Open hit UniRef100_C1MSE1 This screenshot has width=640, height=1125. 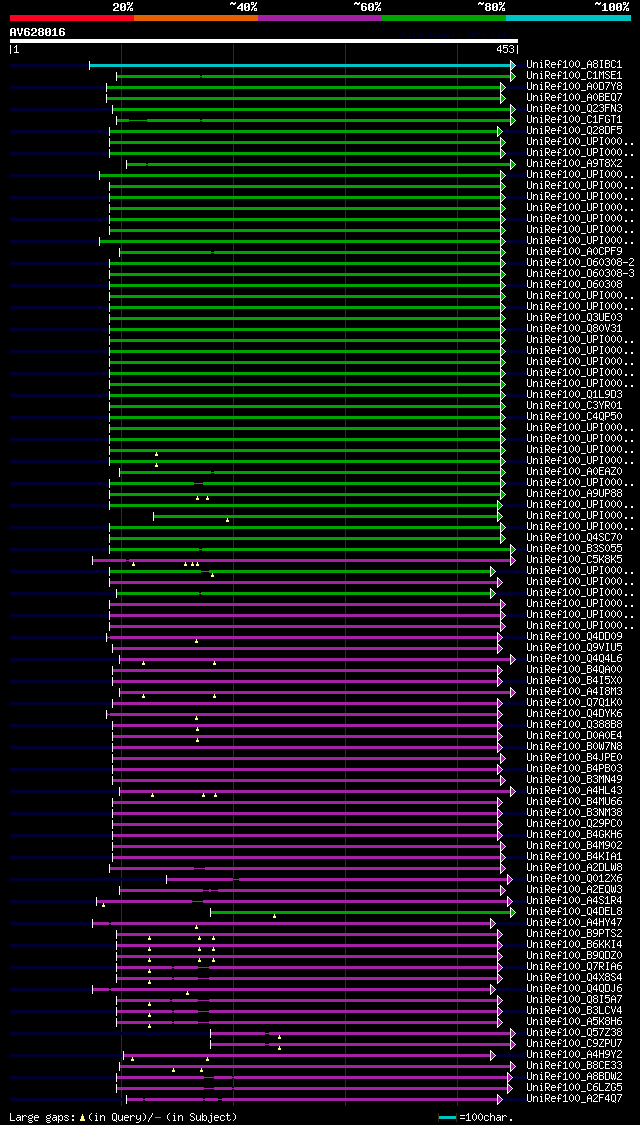coord(574,75)
